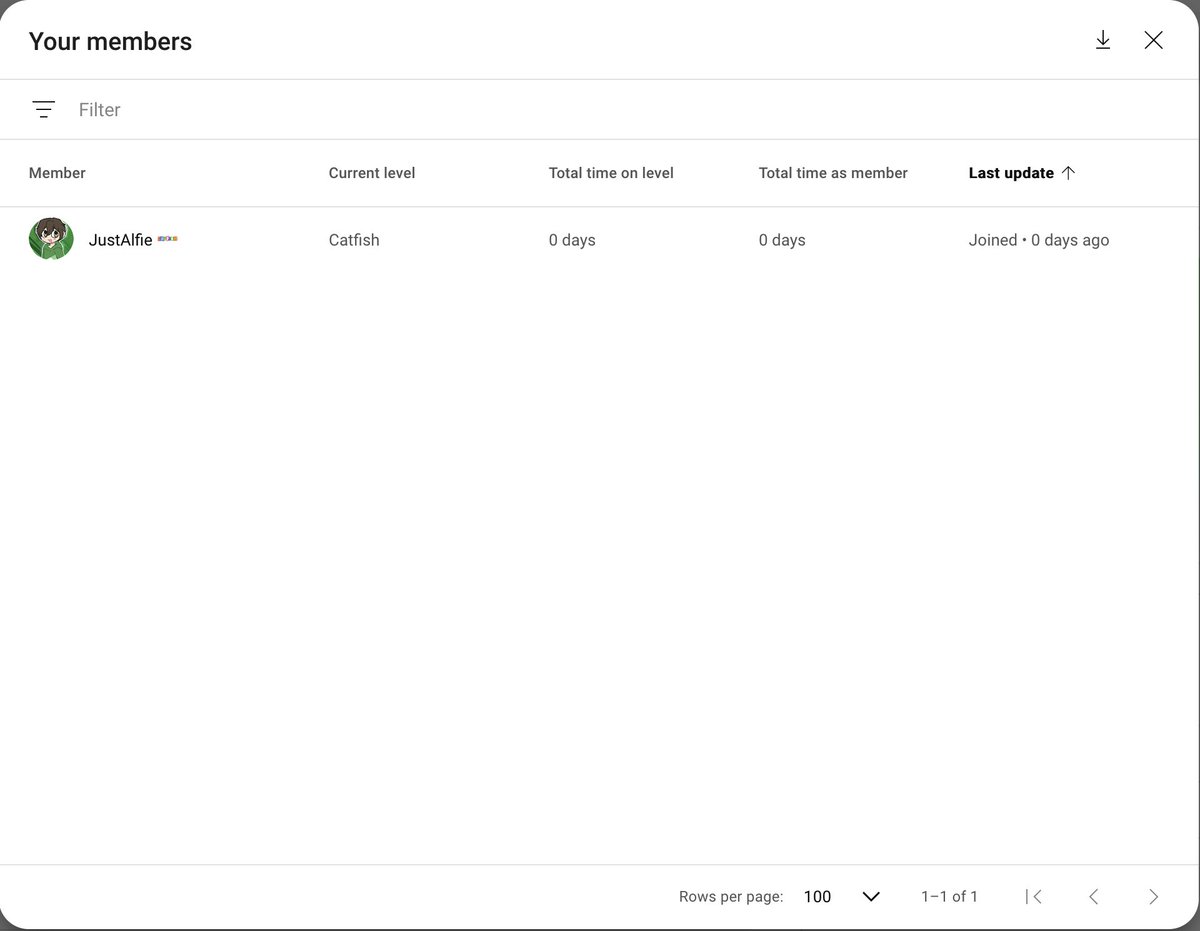Close the Your members dialog
The image size is (1200, 931).
point(1154,40)
